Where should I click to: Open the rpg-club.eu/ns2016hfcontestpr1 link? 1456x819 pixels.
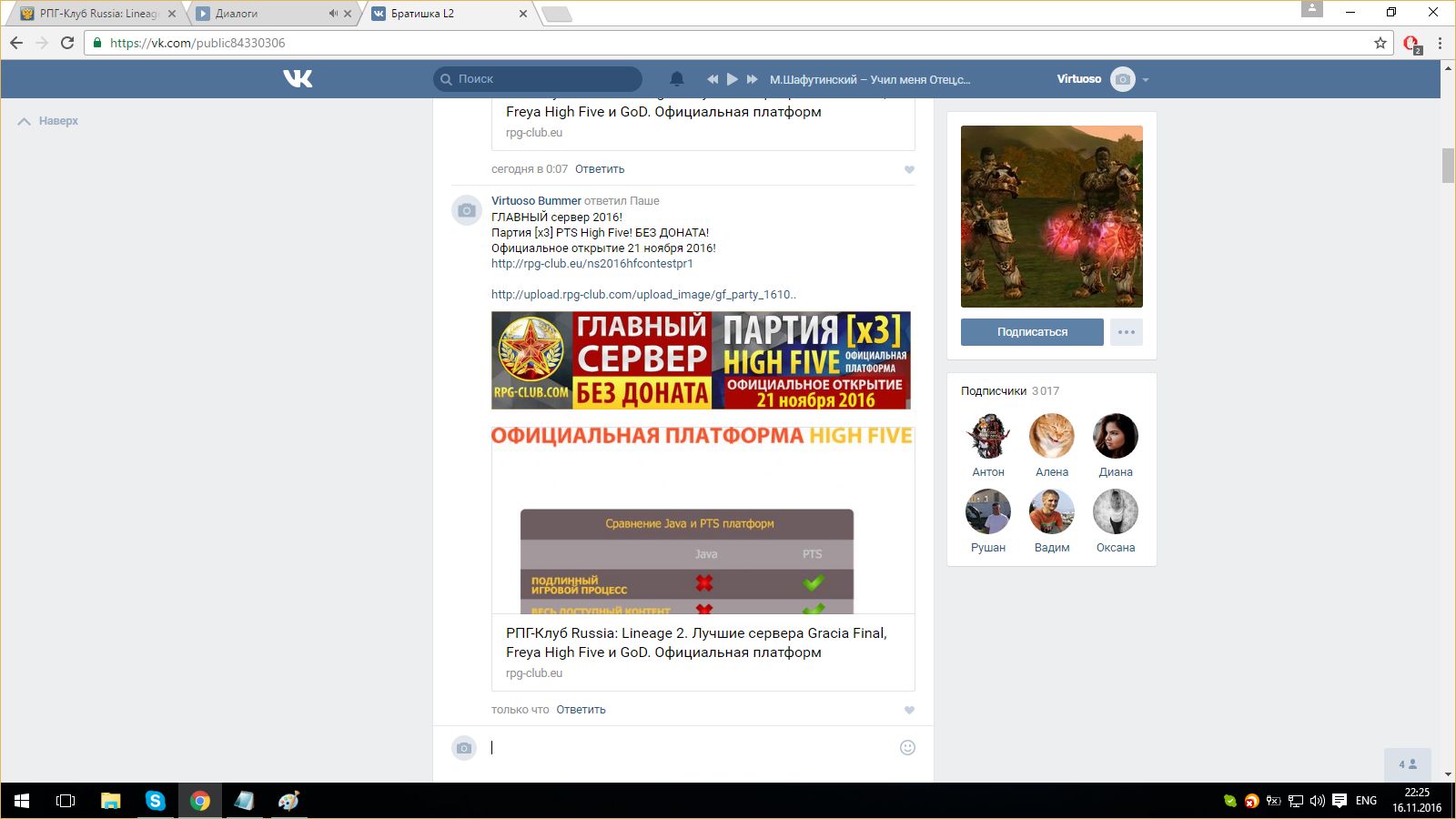[x=592, y=264]
